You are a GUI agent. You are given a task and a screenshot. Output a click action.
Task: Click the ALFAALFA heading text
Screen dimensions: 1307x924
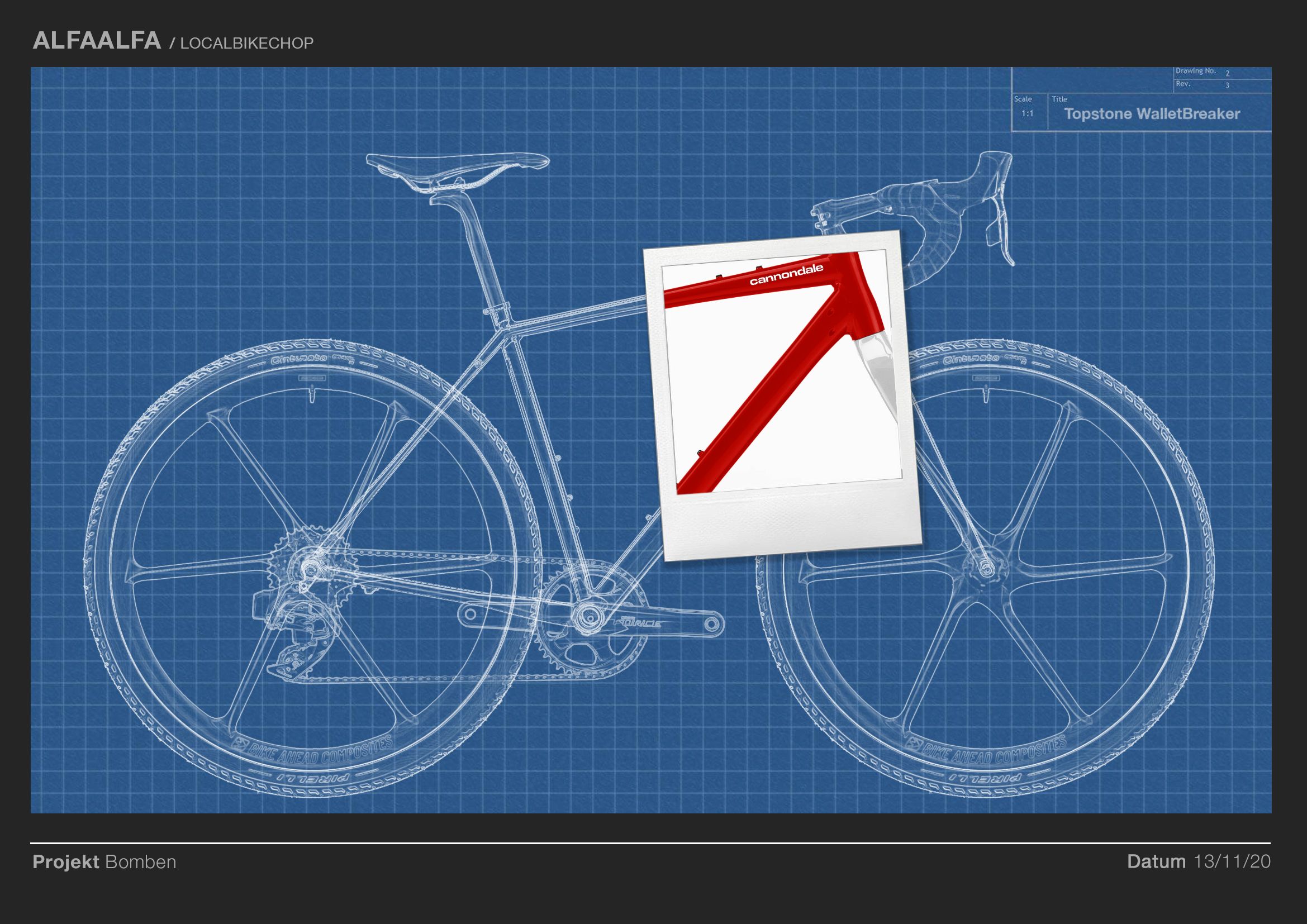pos(97,41)
